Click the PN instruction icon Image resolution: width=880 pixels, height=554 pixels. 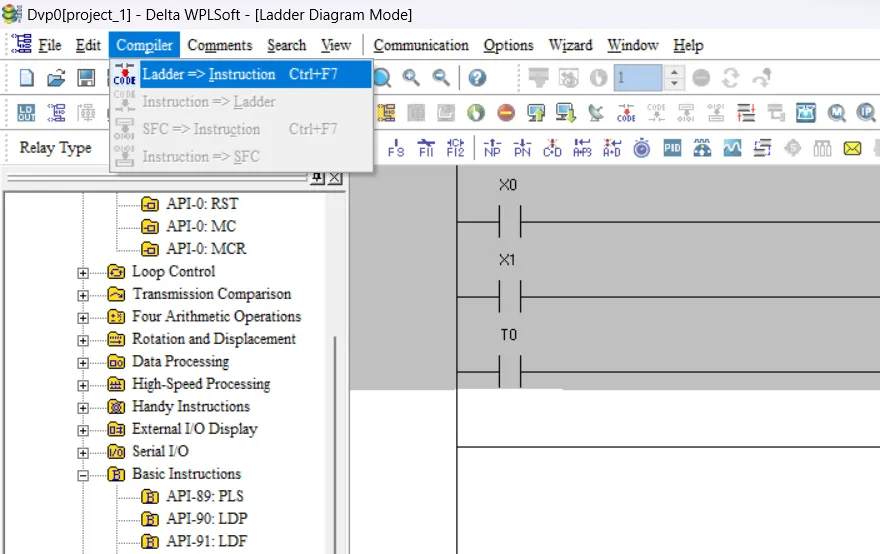pyautogui.click(x=522, y=148)
